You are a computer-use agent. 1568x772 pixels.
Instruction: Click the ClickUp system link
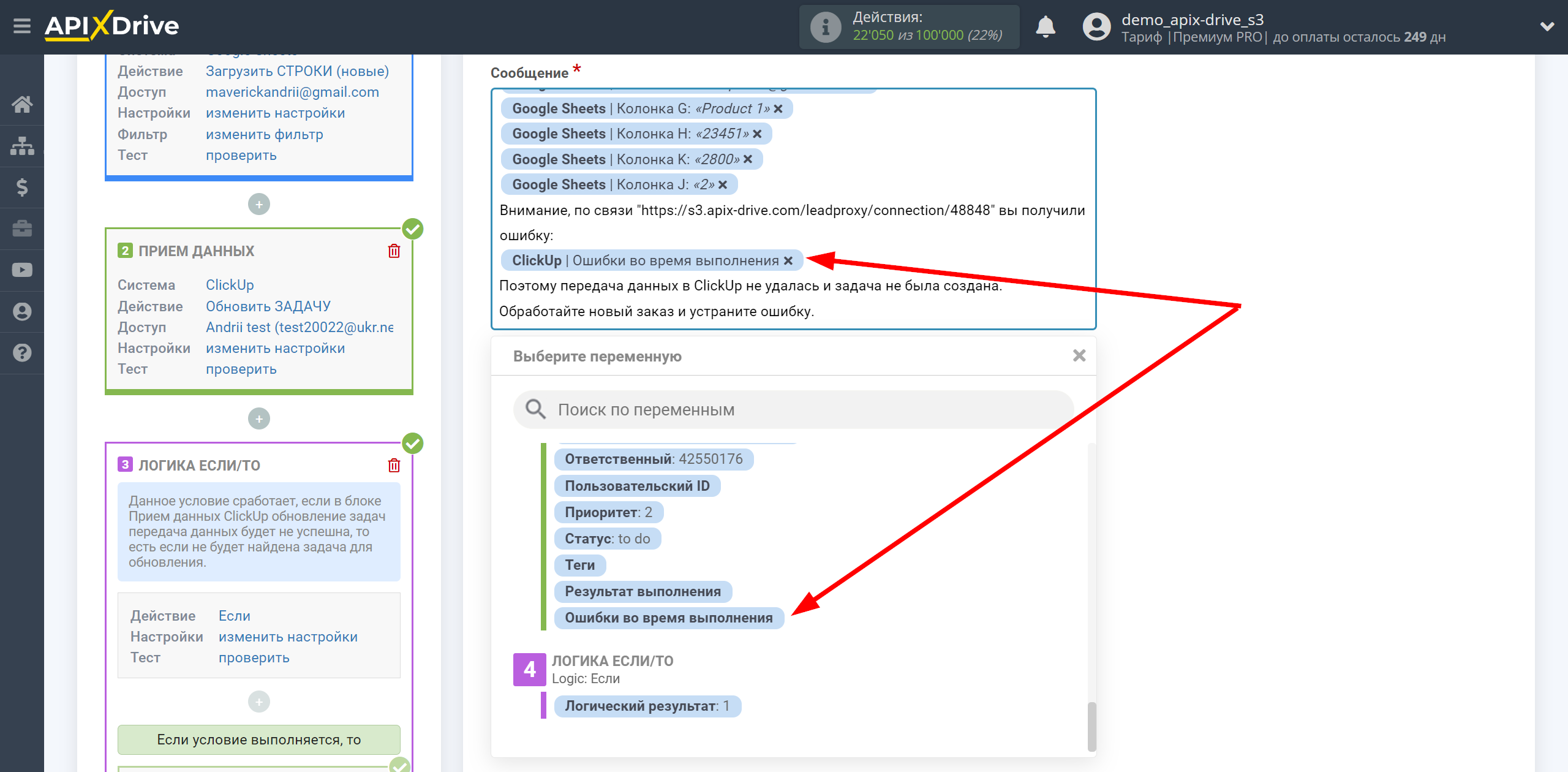click(x=230, y=285)
